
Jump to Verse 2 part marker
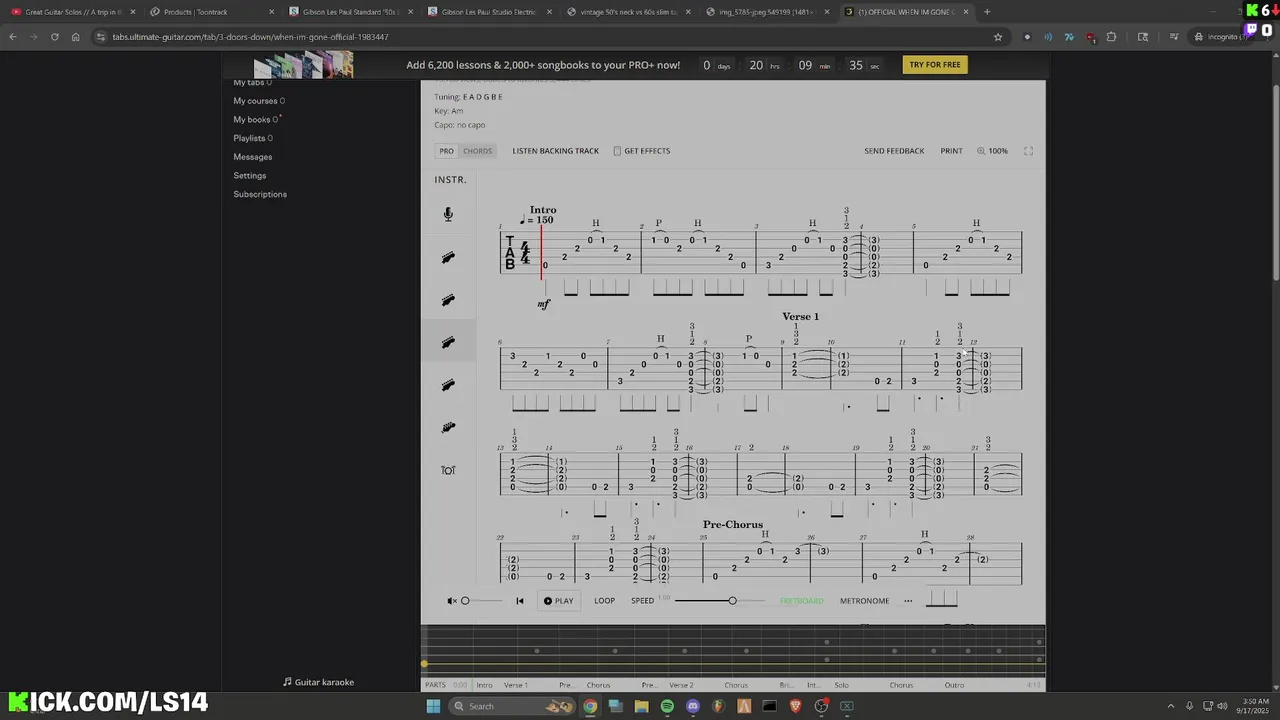pyautogui.click(x=681, y=685)
